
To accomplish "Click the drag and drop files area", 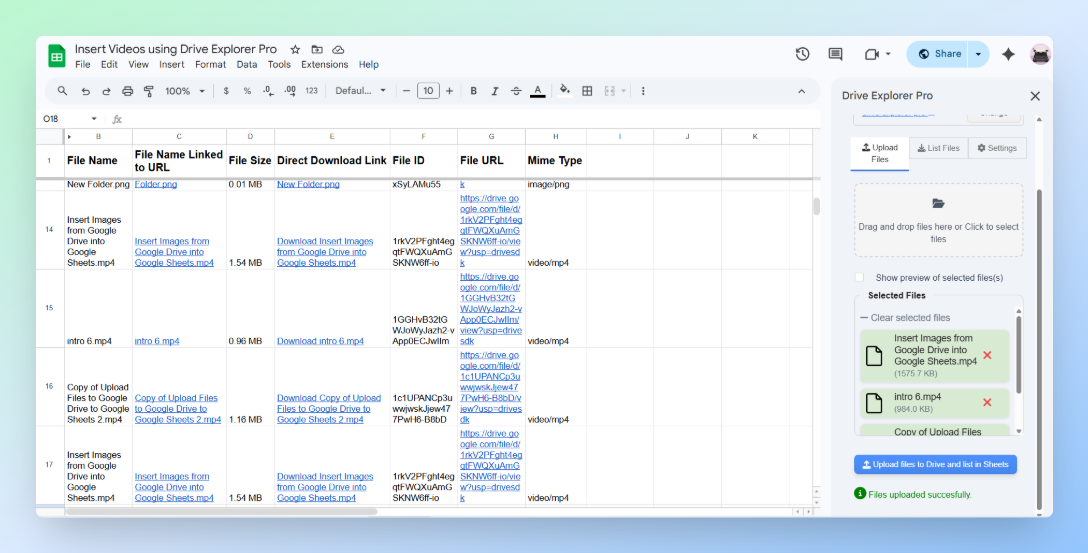I will pyautogui.click(x=938, y=221).
